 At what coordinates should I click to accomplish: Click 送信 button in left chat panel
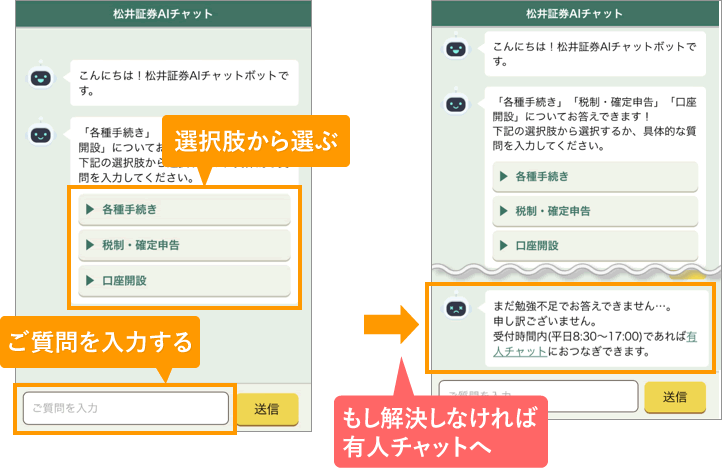pyautogui.click(x=267, y=409)
